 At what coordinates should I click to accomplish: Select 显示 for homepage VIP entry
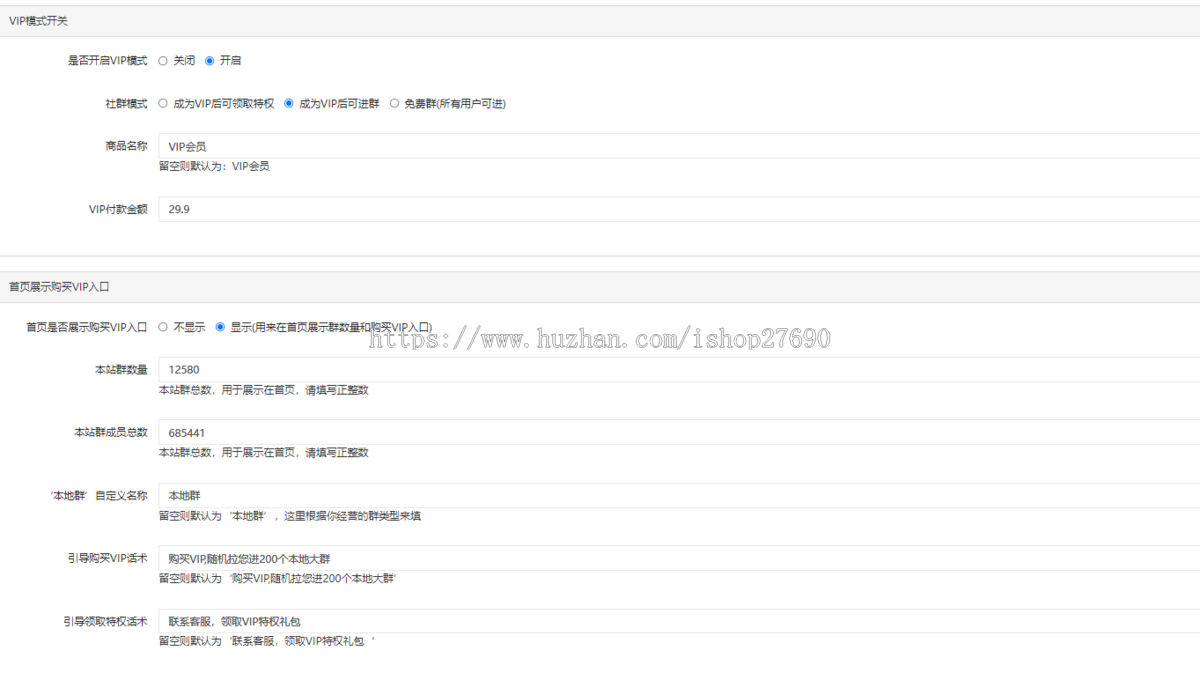220,327
